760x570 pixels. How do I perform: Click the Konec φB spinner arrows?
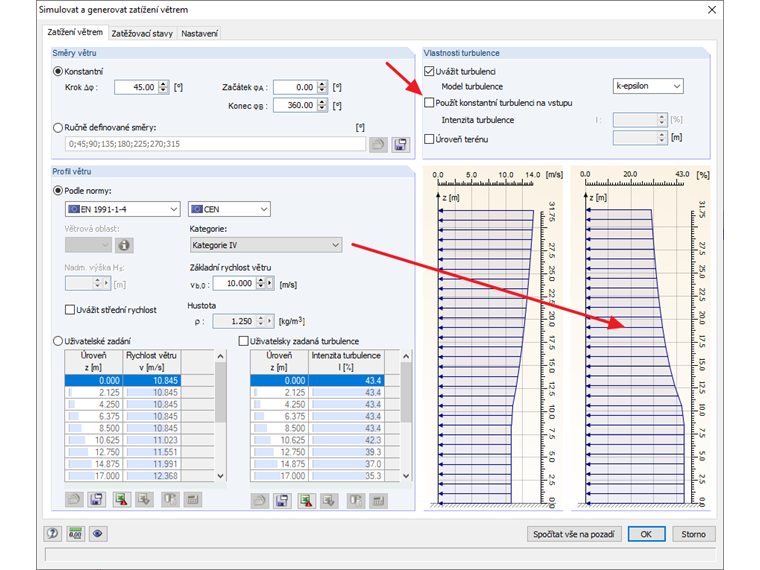(x=322, y=105)
